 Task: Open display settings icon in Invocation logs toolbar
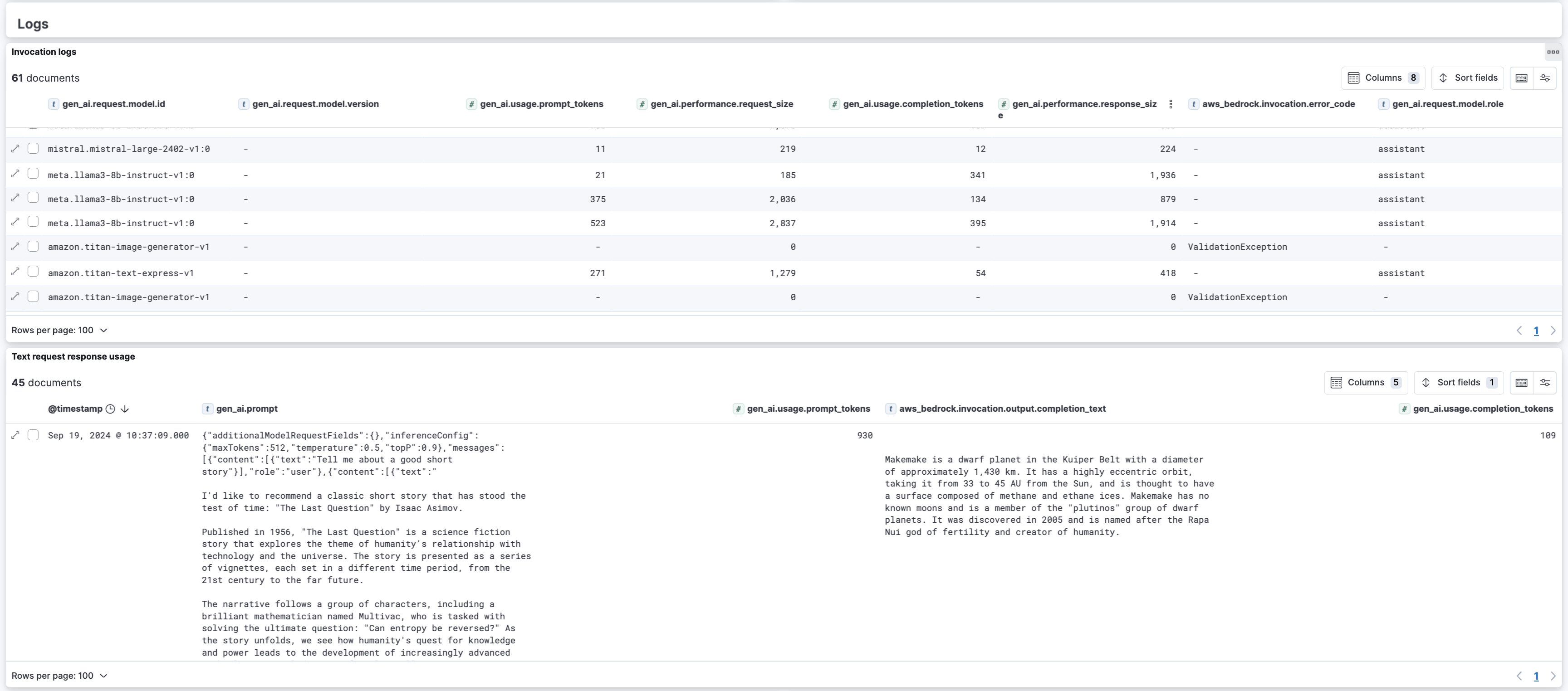tap(1545, 78)
